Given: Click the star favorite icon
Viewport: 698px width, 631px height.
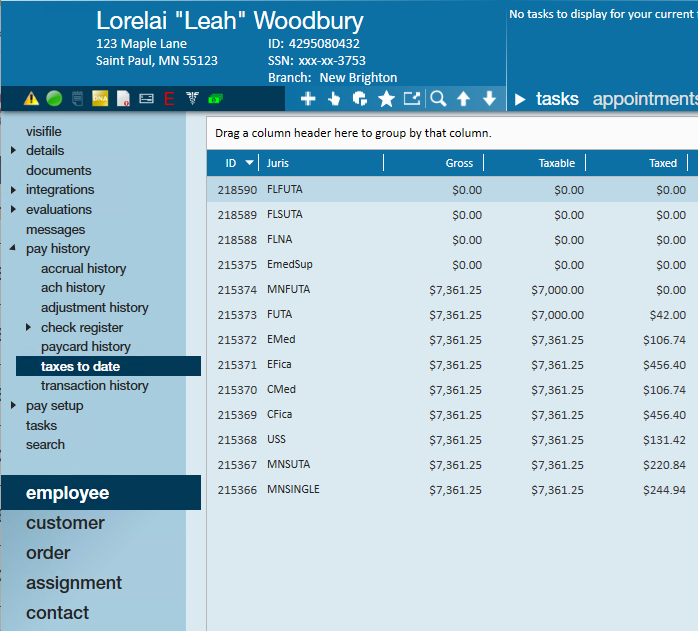Looking at the screenshot, I should (386, 98).
